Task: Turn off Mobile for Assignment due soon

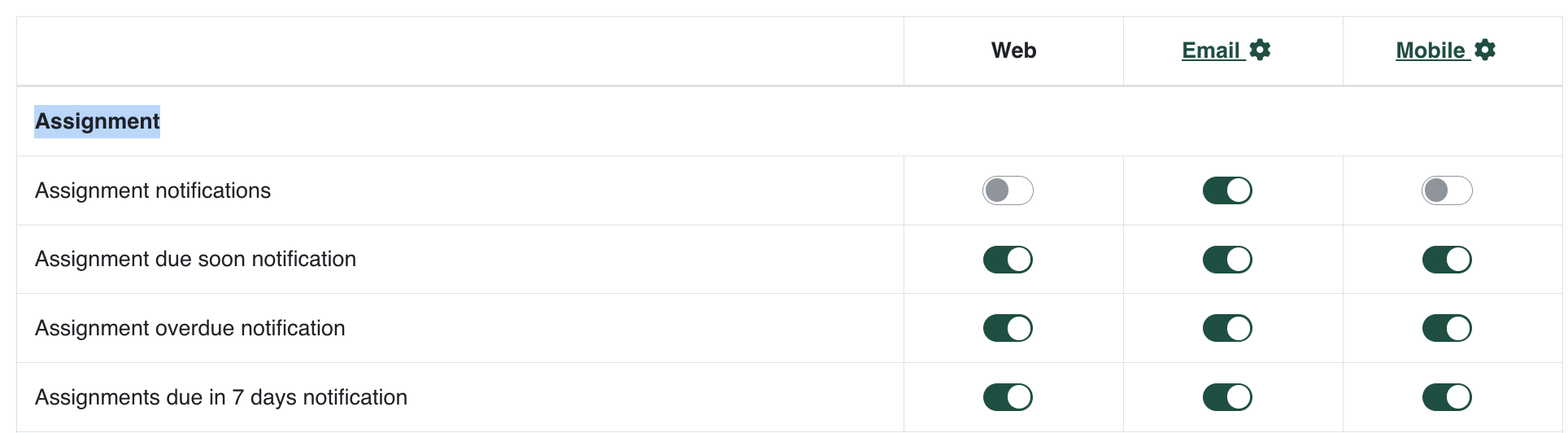Action: pos(1447,260)
